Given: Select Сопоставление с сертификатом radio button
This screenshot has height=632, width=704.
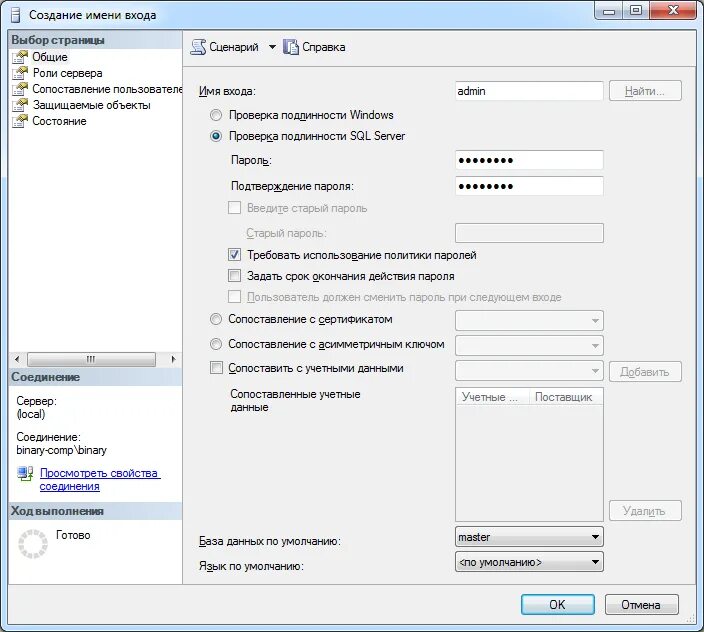Looking at the screenshot, I should 216,319.
